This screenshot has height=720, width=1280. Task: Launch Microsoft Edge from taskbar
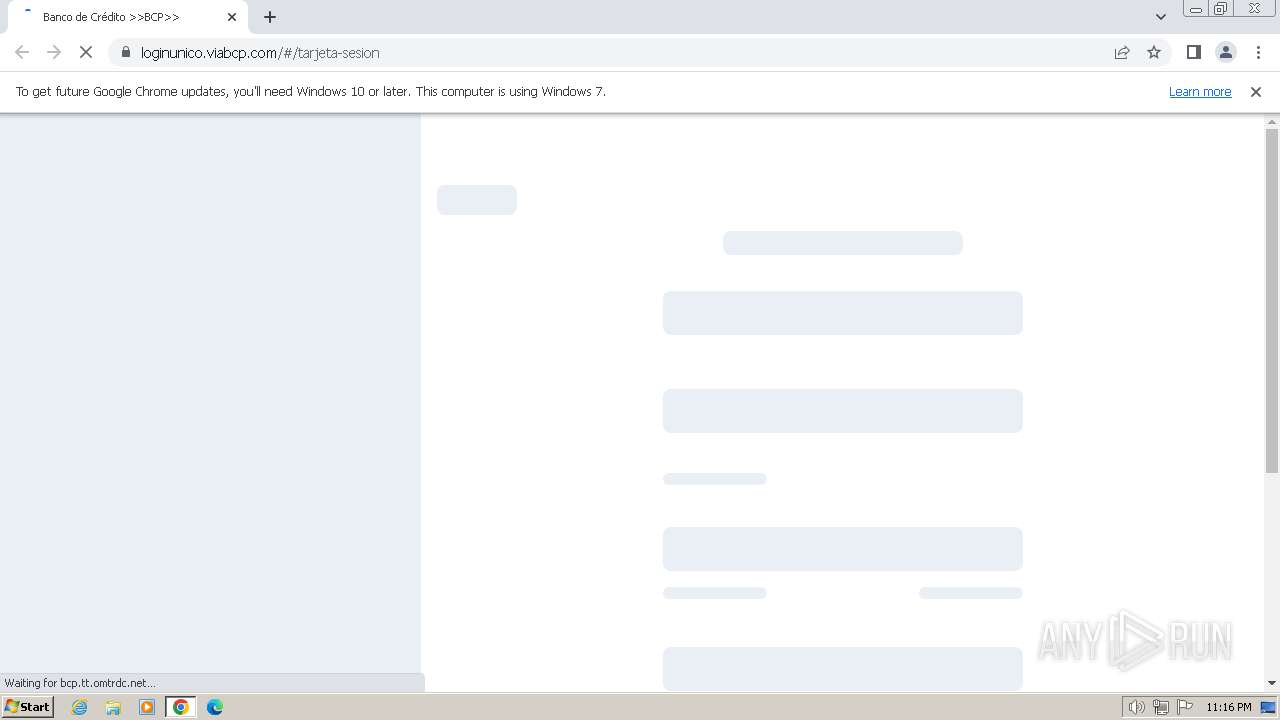215,707
